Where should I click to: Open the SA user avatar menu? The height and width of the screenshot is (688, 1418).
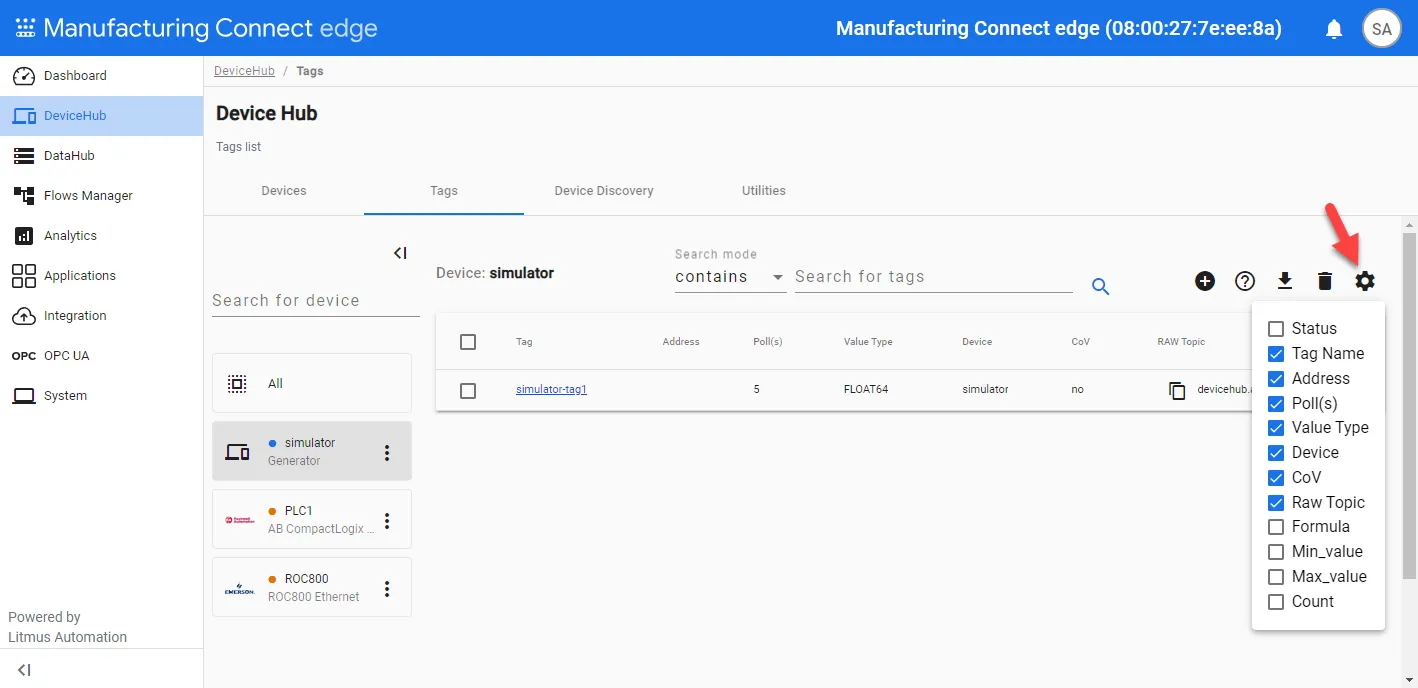click(1381, 29)
